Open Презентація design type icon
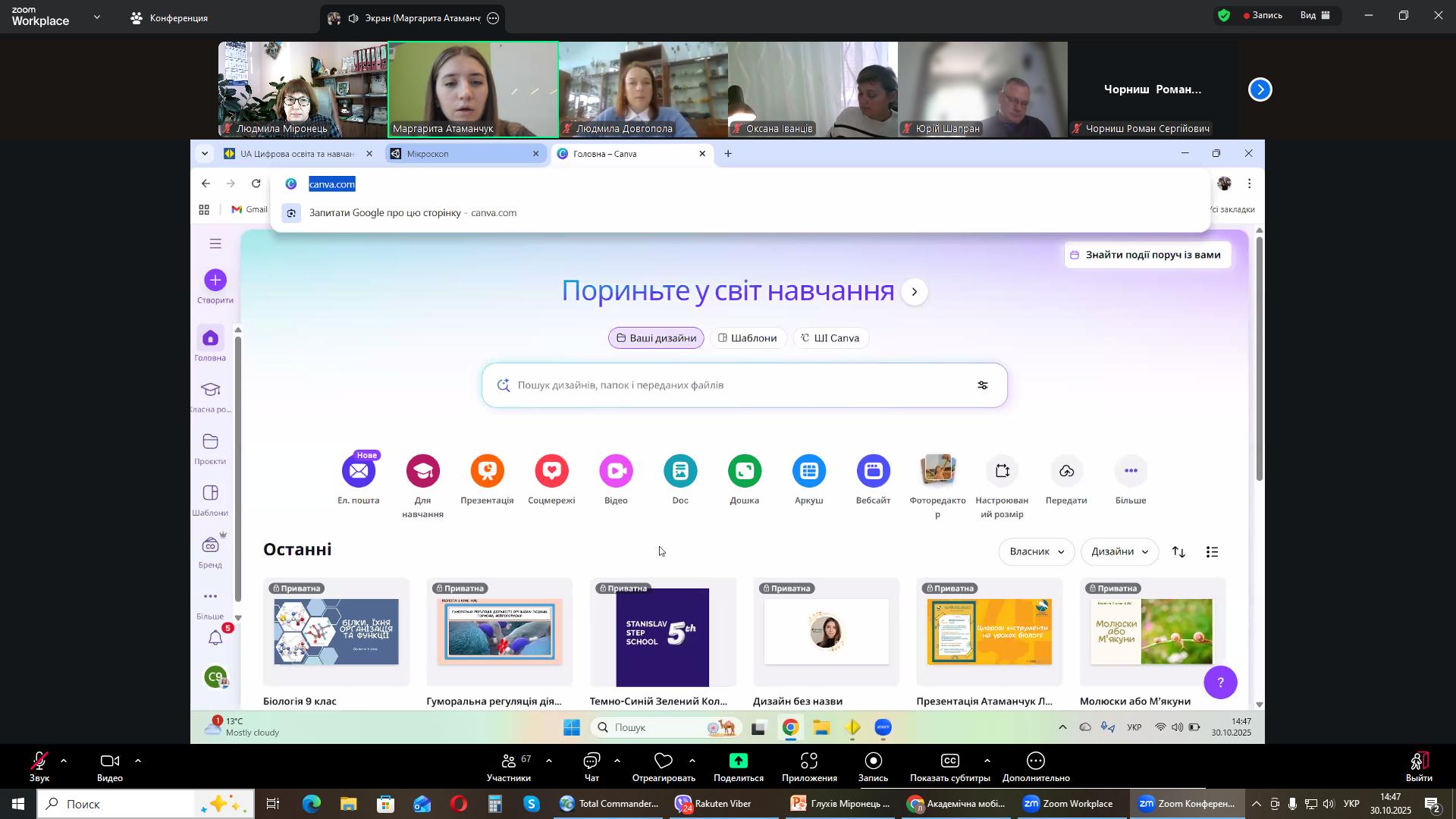This screenshot has height=819, width=1456. [487, 472]
